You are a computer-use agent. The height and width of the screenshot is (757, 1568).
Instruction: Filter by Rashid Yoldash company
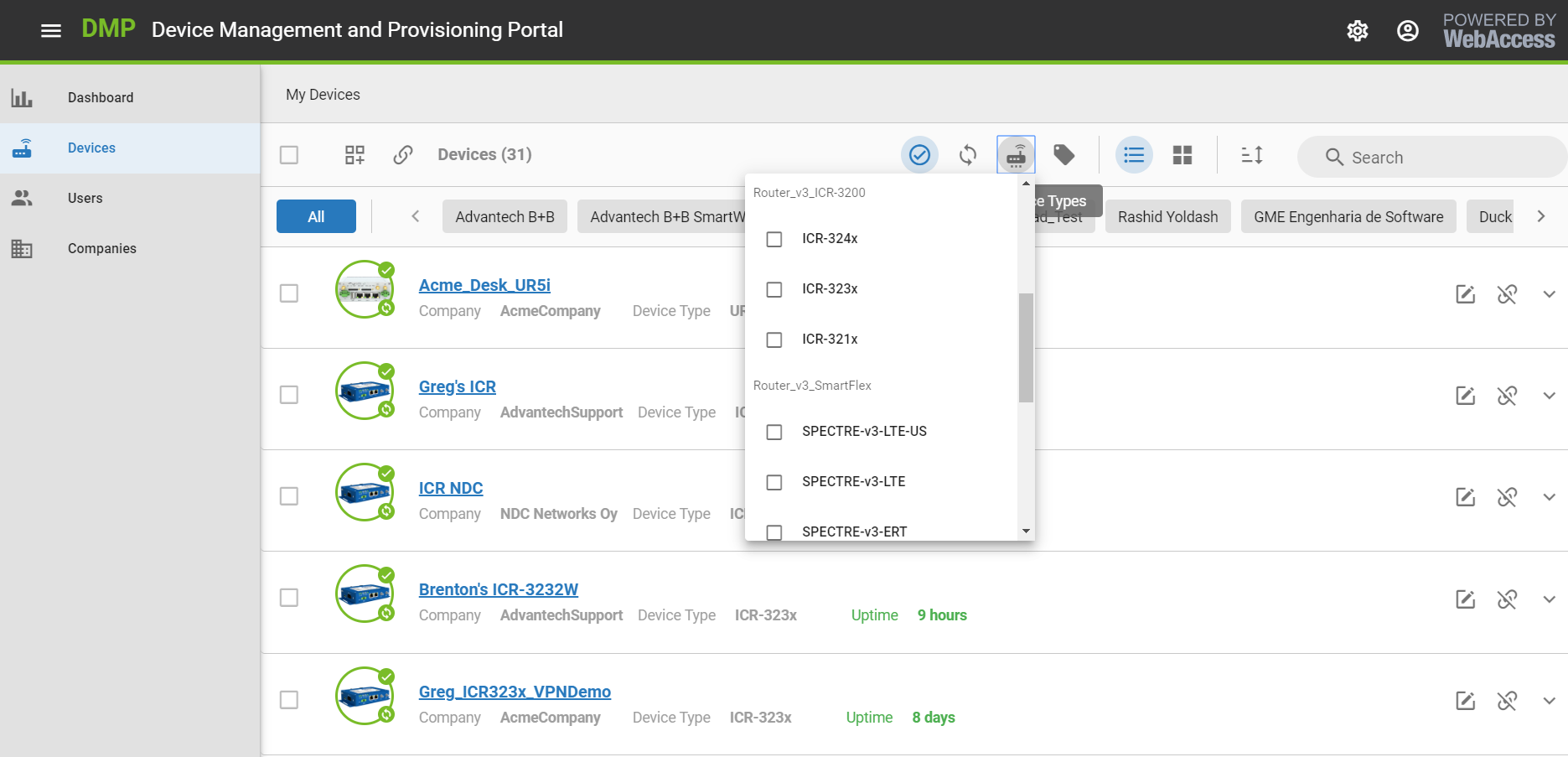tap(1167, 217)
